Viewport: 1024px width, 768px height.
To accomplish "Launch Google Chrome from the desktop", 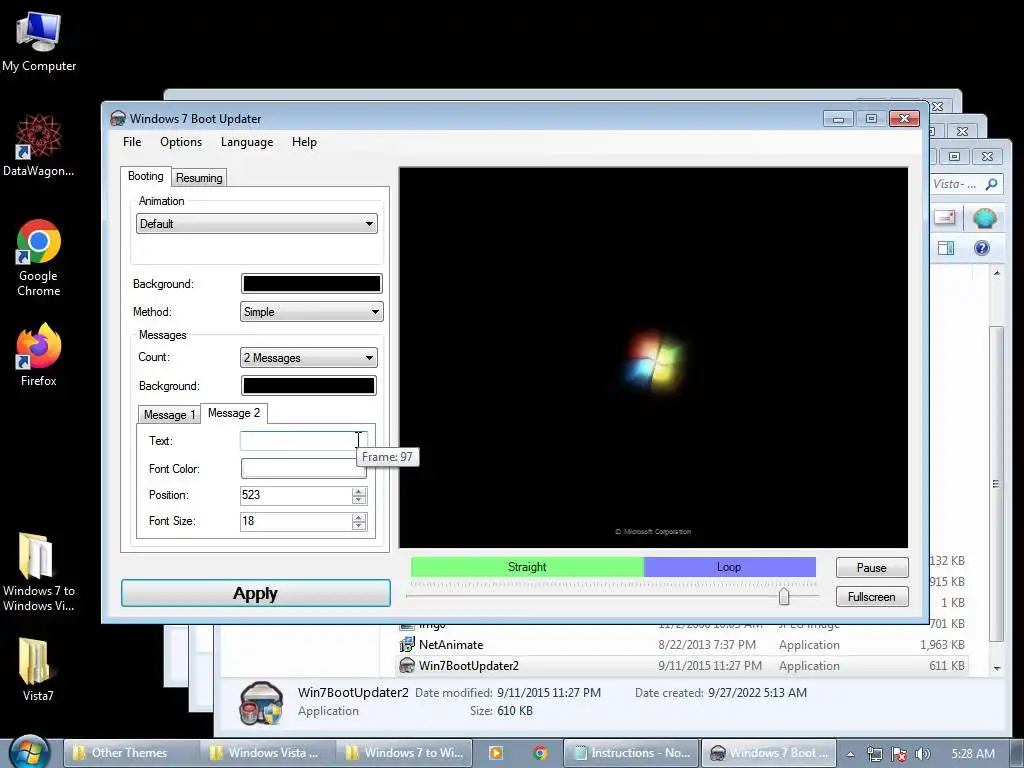I will (39, 258).
